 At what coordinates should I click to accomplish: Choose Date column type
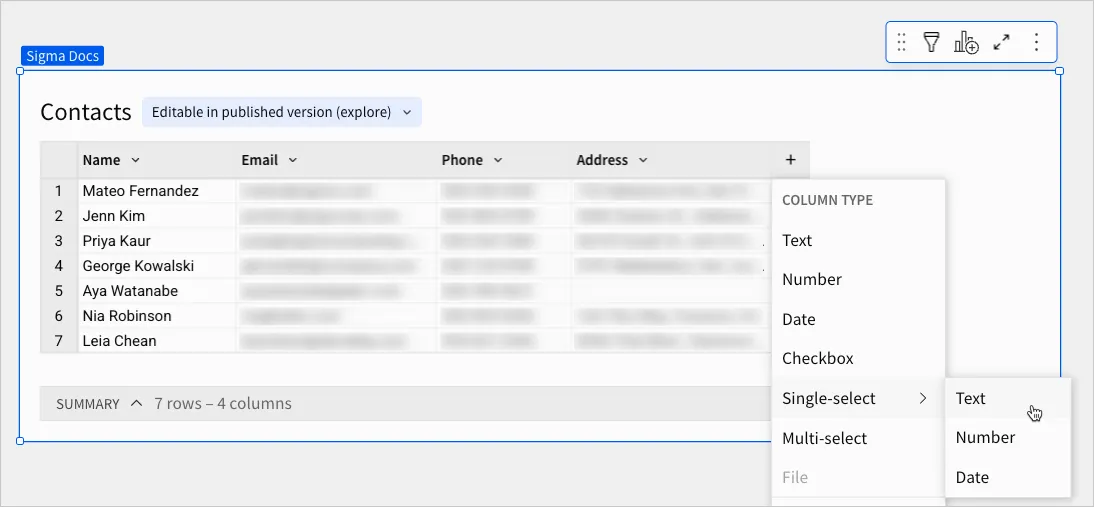pyautogui.click(x=858, y=319)
